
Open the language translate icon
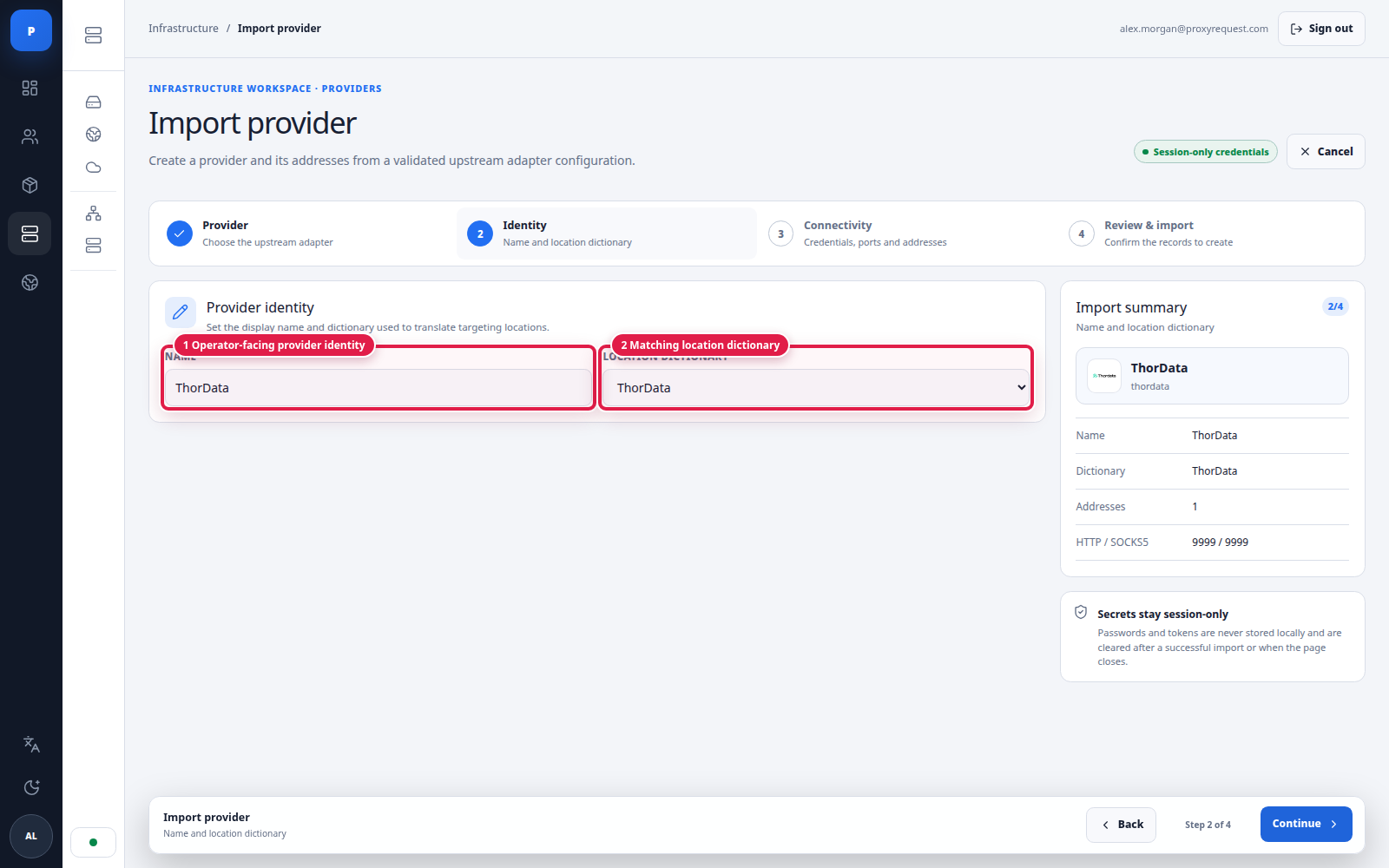click(31, 744)
